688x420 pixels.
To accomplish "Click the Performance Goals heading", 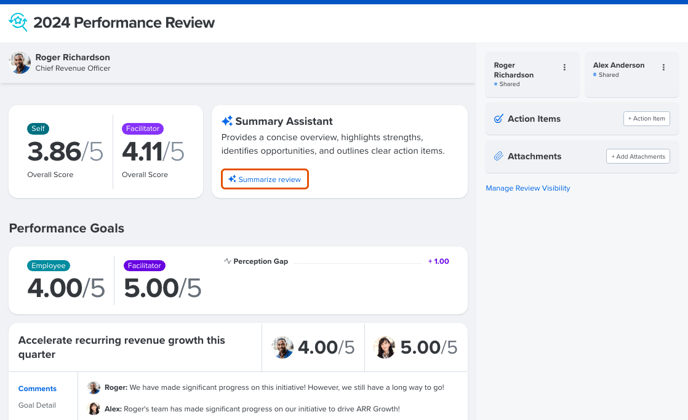I will click(x=67, y=228).
